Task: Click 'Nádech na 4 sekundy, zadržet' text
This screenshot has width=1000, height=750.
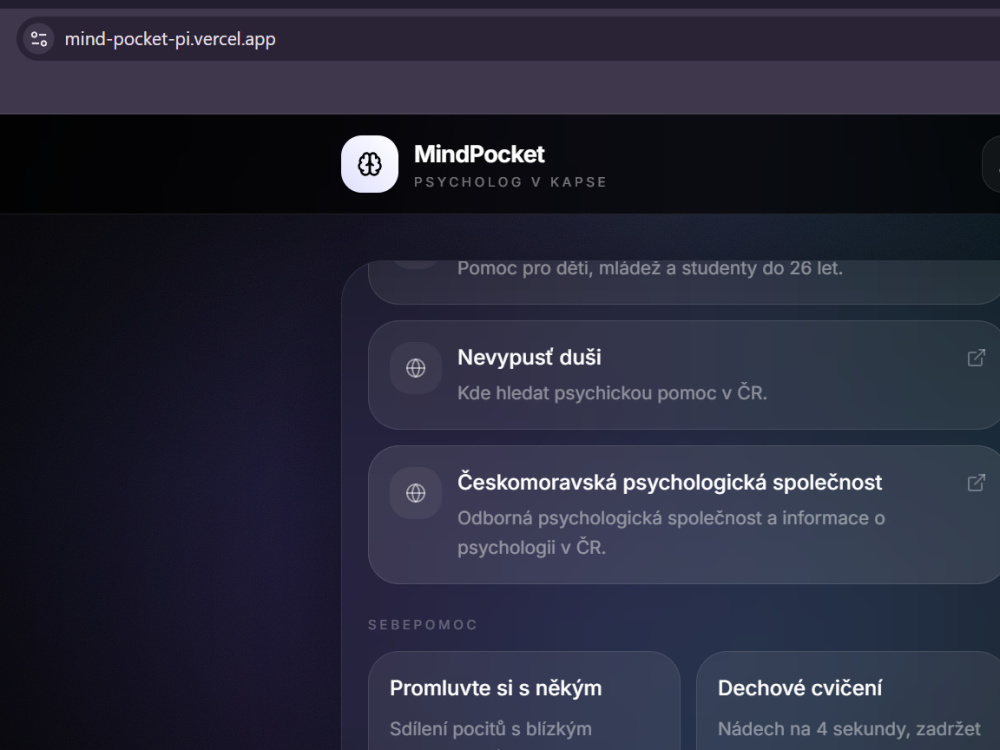Action: tap(849, 729)
